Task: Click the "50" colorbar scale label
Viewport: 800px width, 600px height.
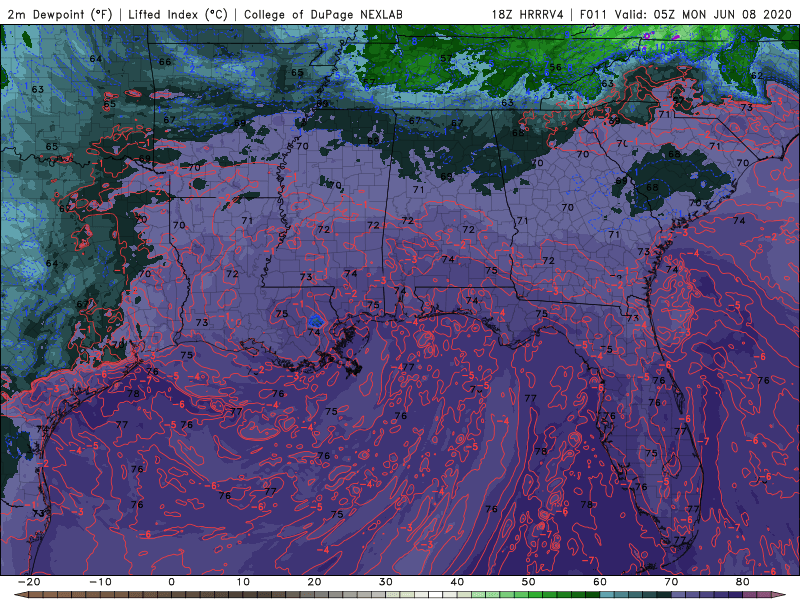Action: click(529, 582)
